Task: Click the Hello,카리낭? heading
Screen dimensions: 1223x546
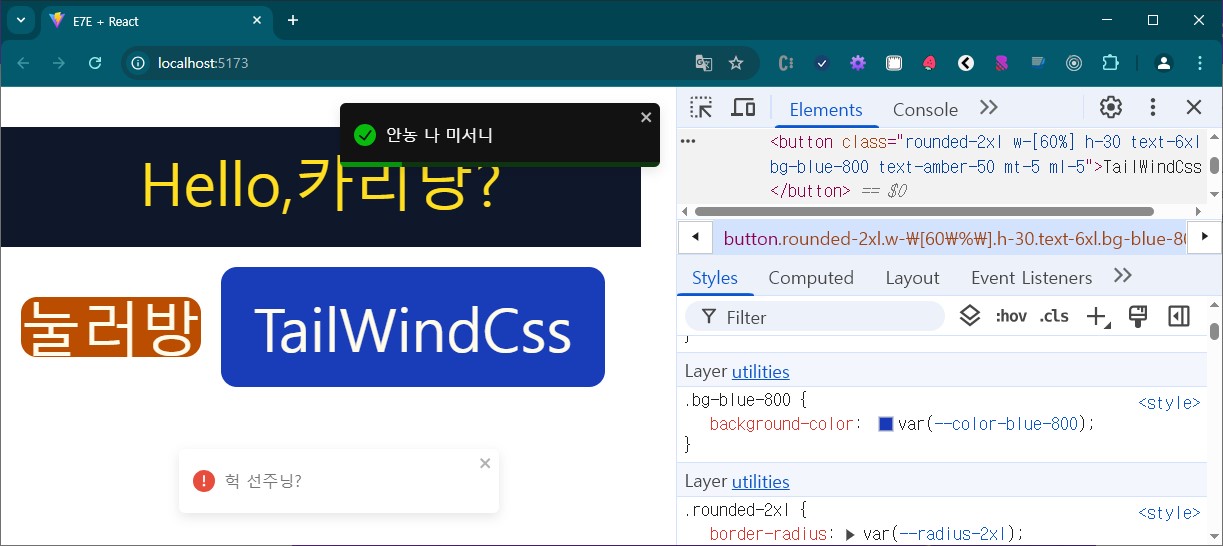Action: click(x=321, y=186)
